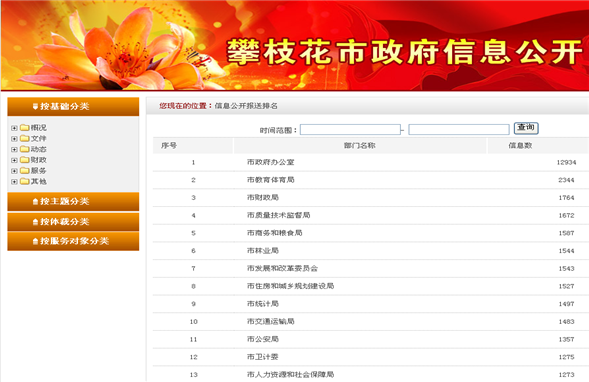Screen dimensions: 589x382
Task: Select the 市卫计委 department name
Action: click(x=263, y=357)
